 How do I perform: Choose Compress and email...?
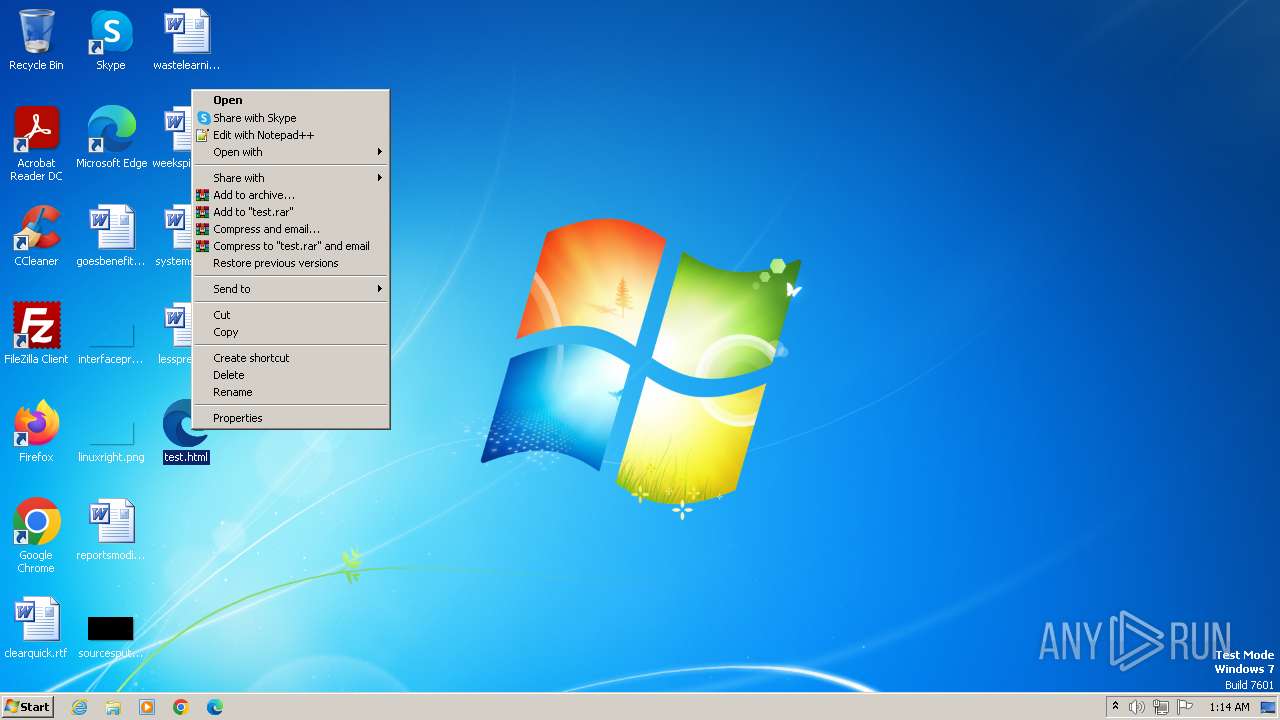pyautogui.click(x=291, y=229)
